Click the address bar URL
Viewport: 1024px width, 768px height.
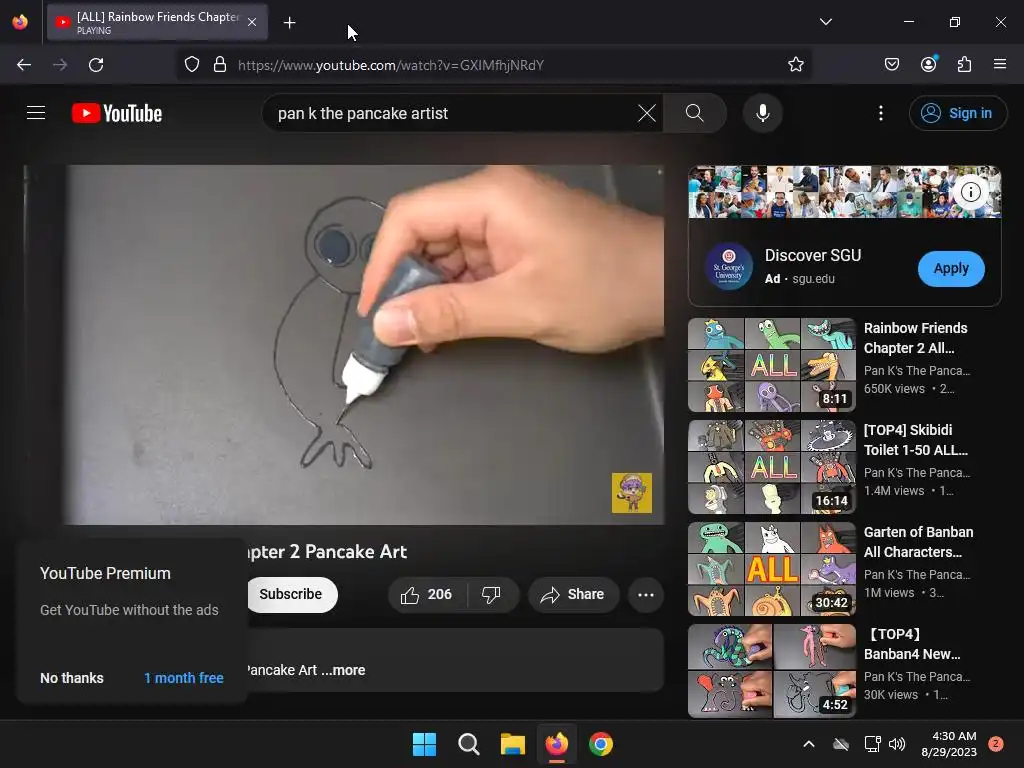tap(391, 65)
